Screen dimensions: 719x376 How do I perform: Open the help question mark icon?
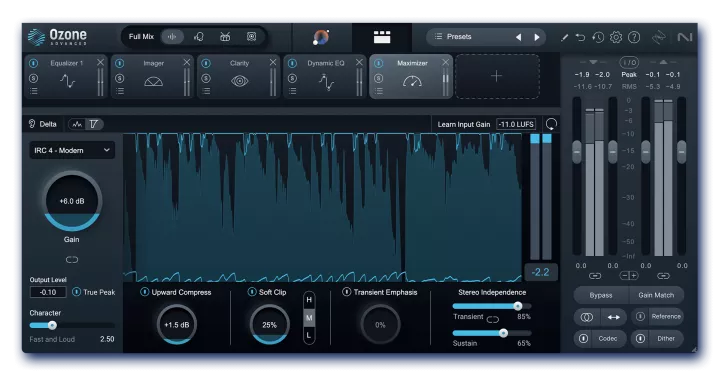click(x=634, y=37)
